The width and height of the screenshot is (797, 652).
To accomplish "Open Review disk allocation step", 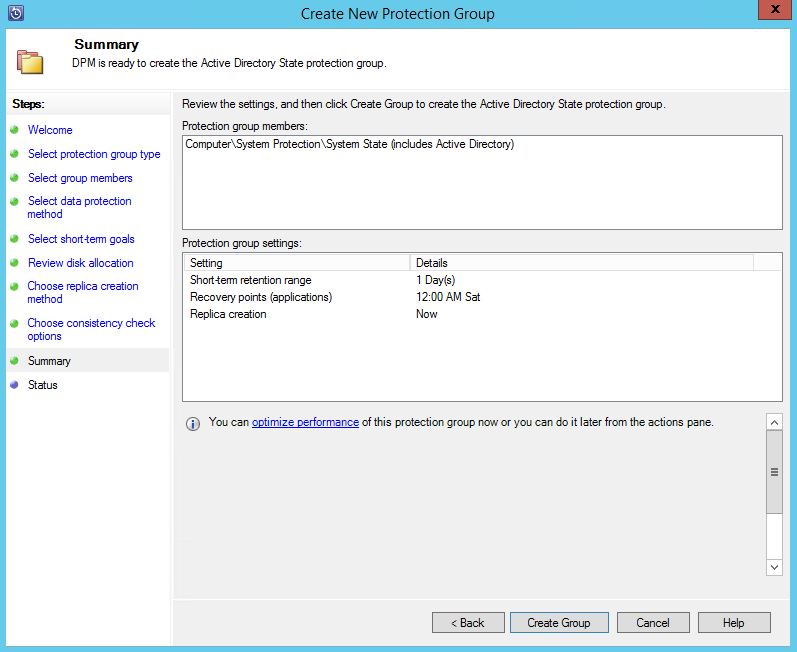I will point(81,263).
